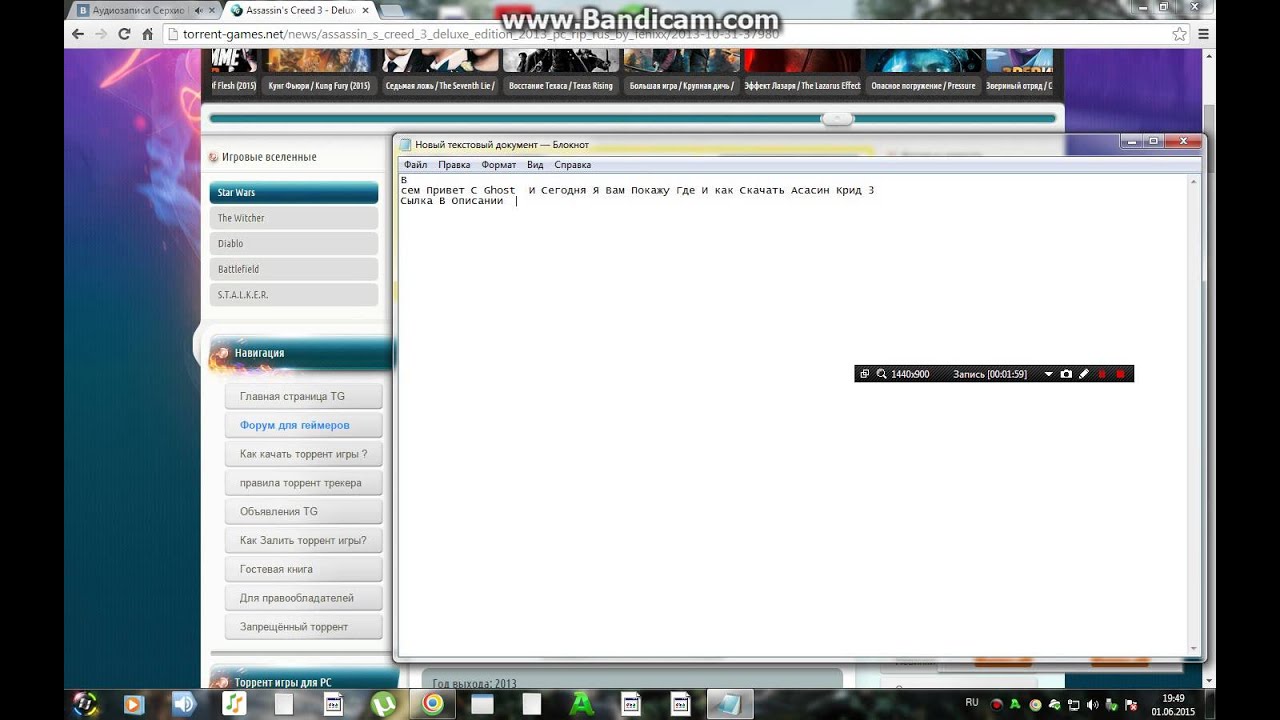Open Bandicam dropdown arrow menu
Image resolution: width=1280 pixels, height=720 pixels.
[x=1048, y=374]
